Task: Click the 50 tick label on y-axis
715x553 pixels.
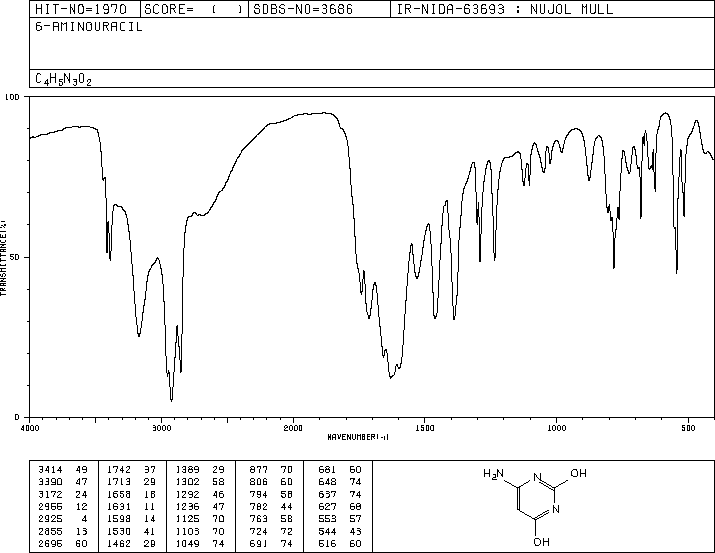Action: tap(15, 257)
